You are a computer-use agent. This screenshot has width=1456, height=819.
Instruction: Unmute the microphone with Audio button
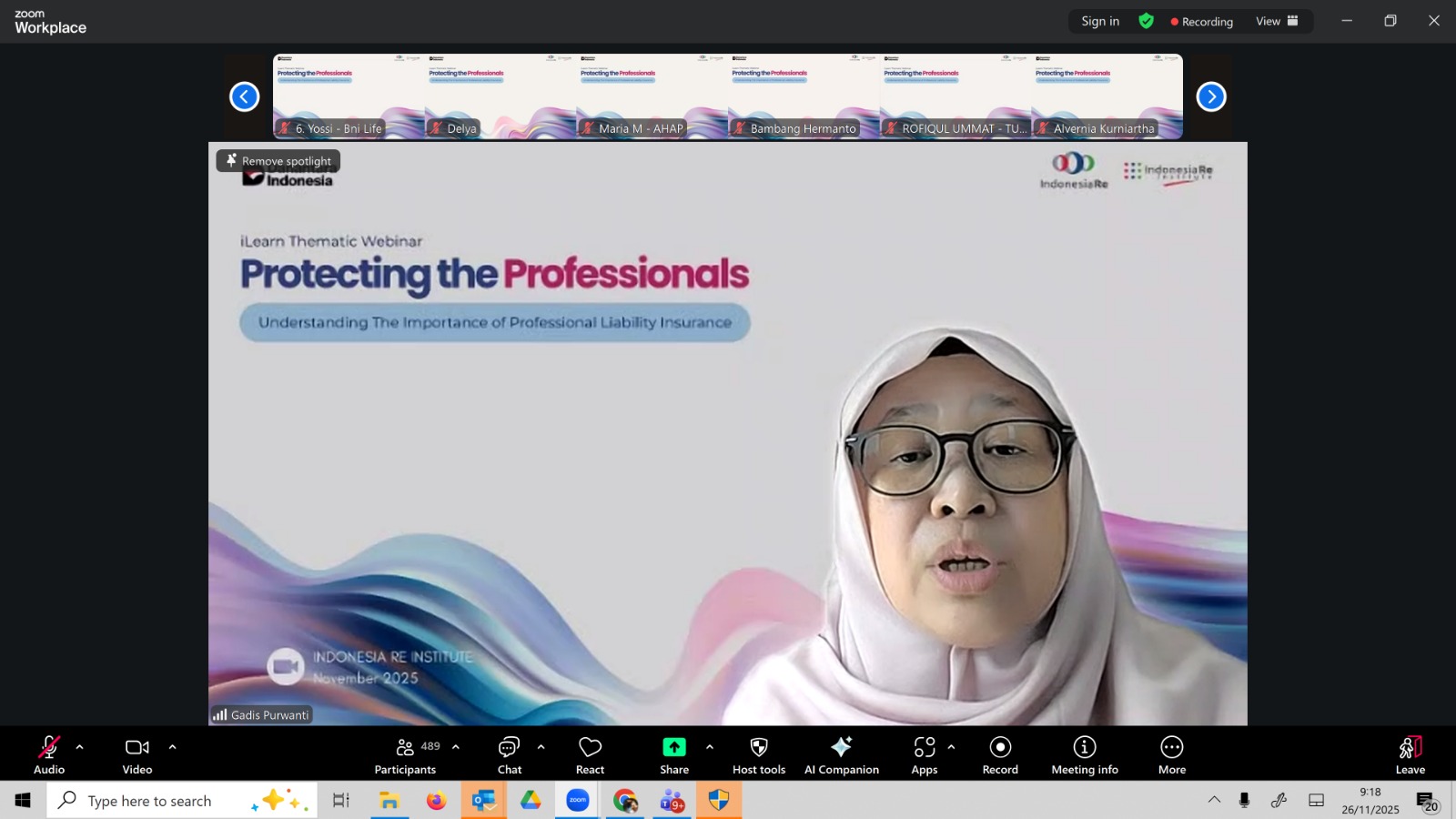point(49,754)
